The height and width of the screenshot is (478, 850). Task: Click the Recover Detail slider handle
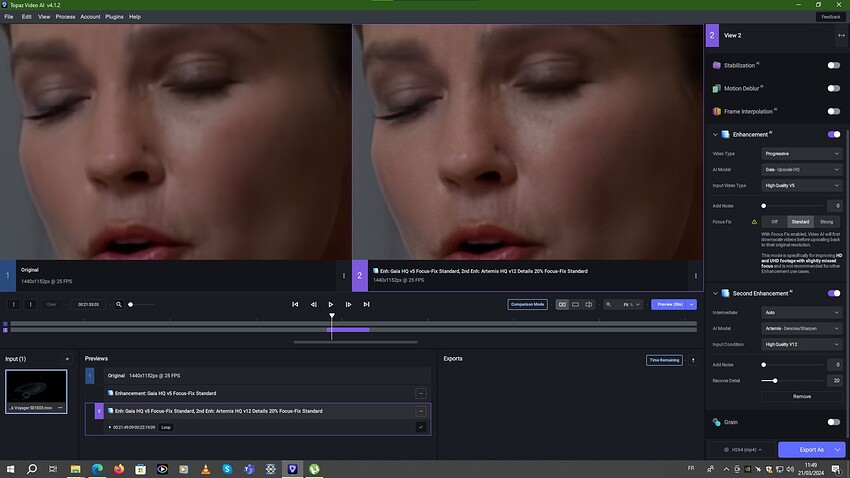click(775, 380)
